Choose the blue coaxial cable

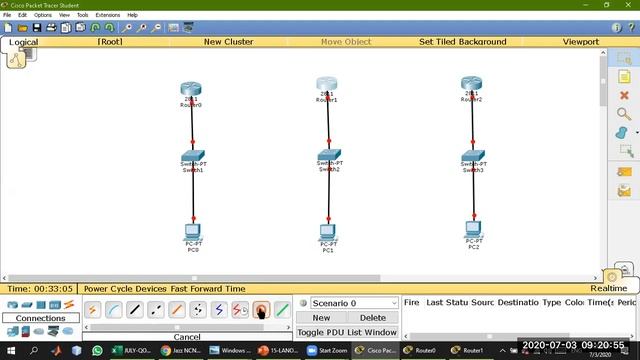tap(219, 310)
